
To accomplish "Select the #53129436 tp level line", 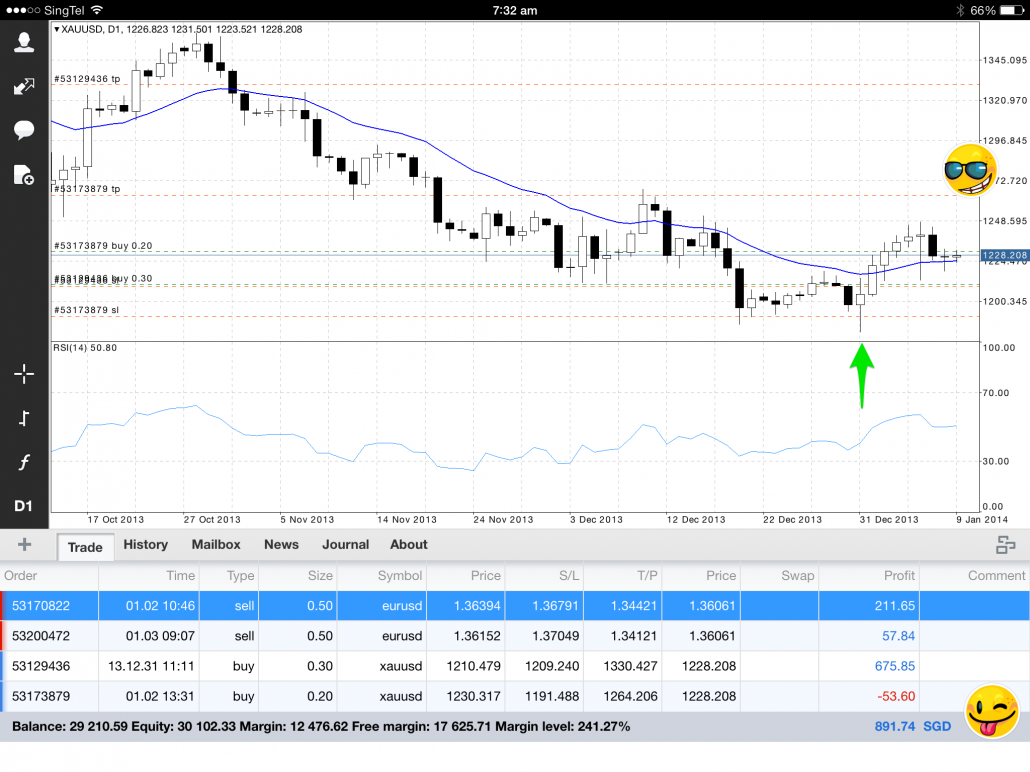I will pos(87,77).
